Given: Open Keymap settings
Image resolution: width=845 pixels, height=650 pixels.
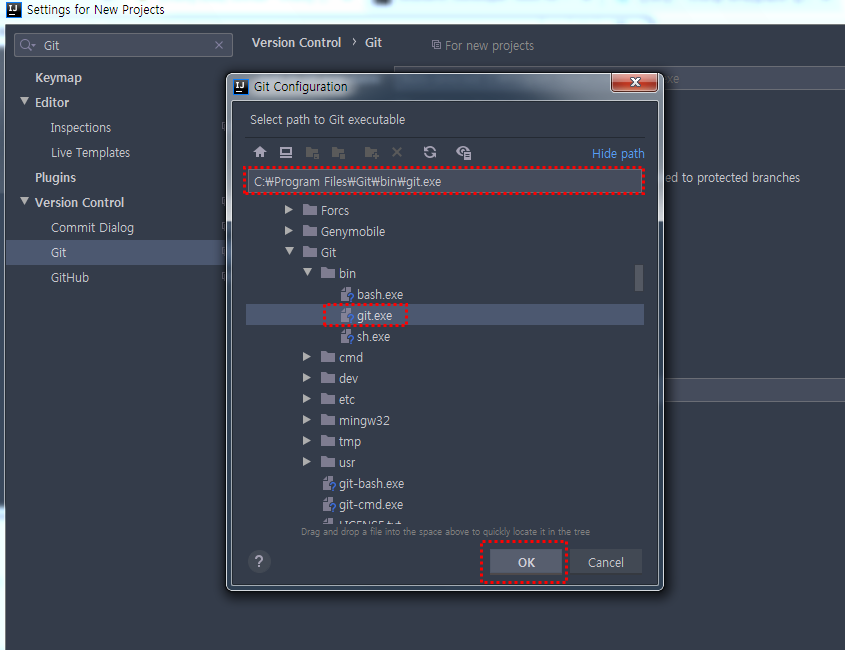Looking at the screenshot, I should click(58, 78).
